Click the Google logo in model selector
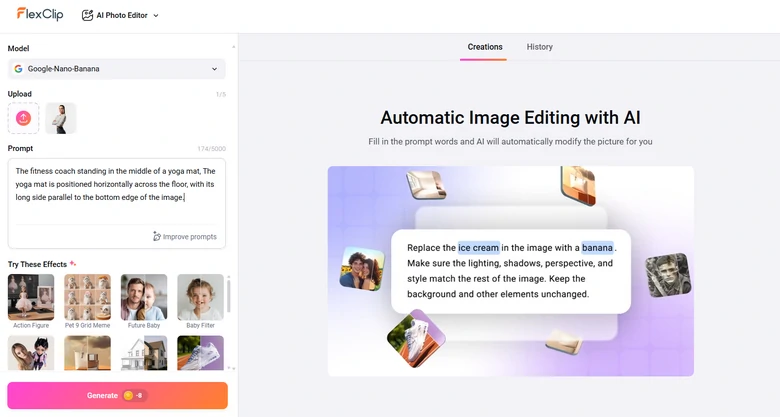780x417 pixels. [x=18, y=69]
